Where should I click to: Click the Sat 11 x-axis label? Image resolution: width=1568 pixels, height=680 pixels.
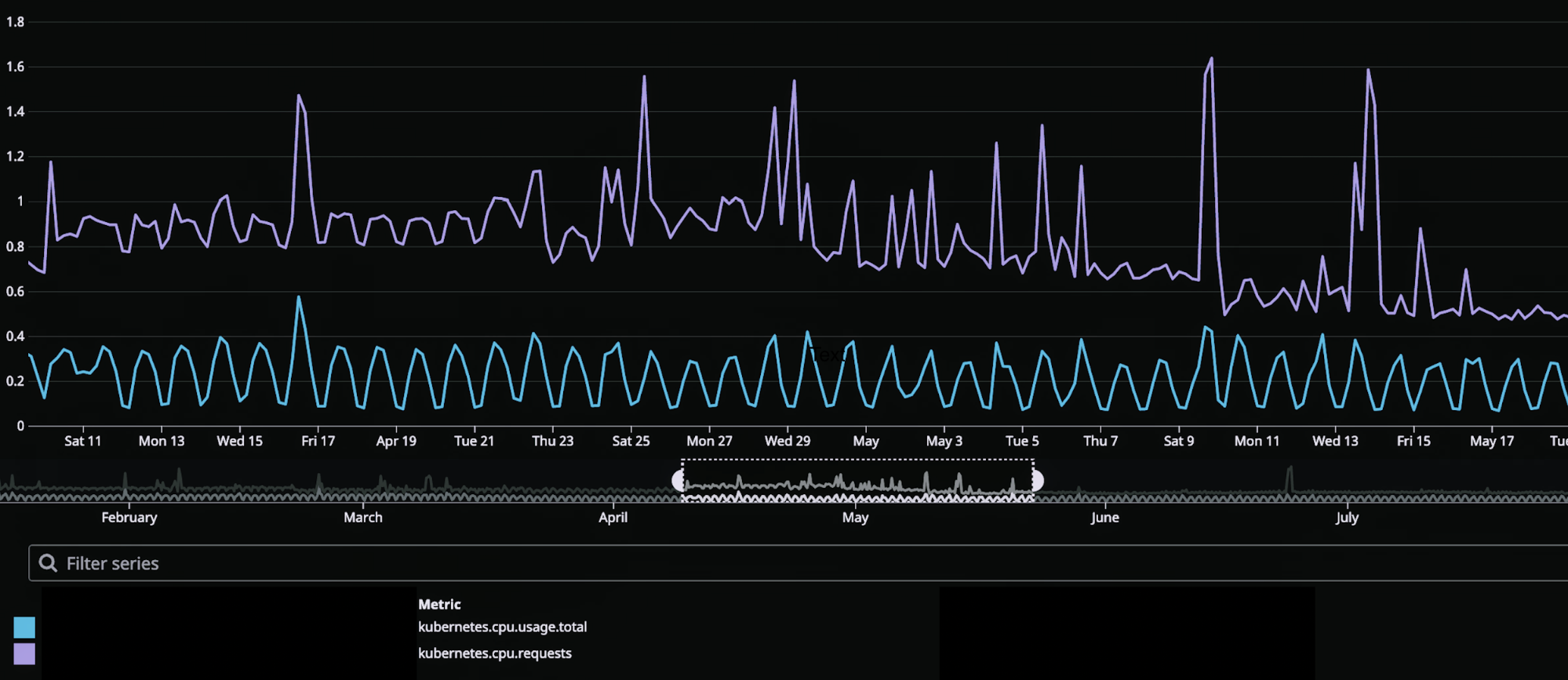tap(83, 441)
